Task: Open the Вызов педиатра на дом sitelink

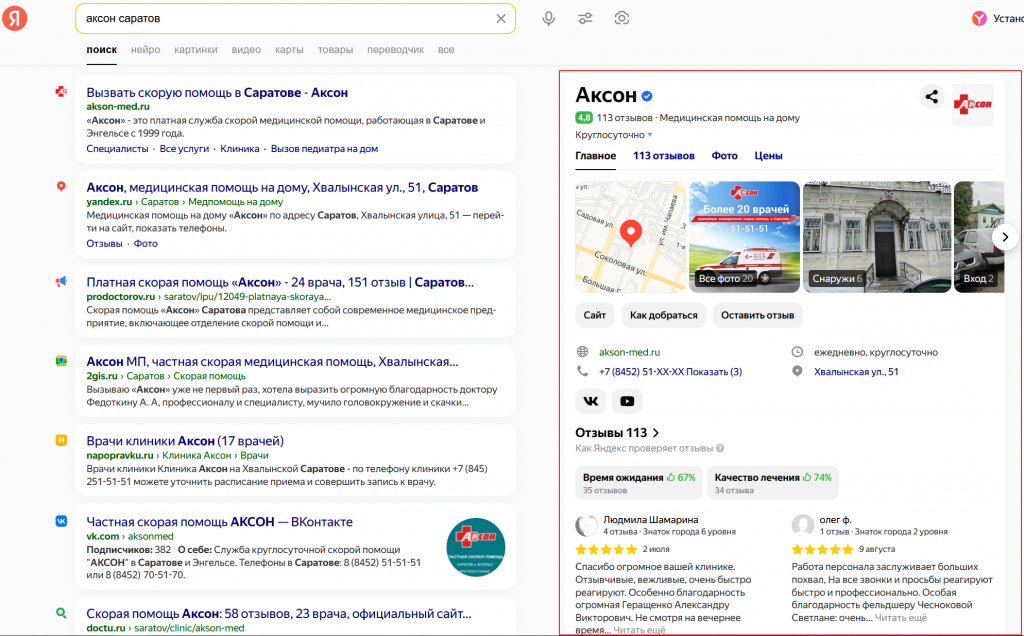Action: 325,149
